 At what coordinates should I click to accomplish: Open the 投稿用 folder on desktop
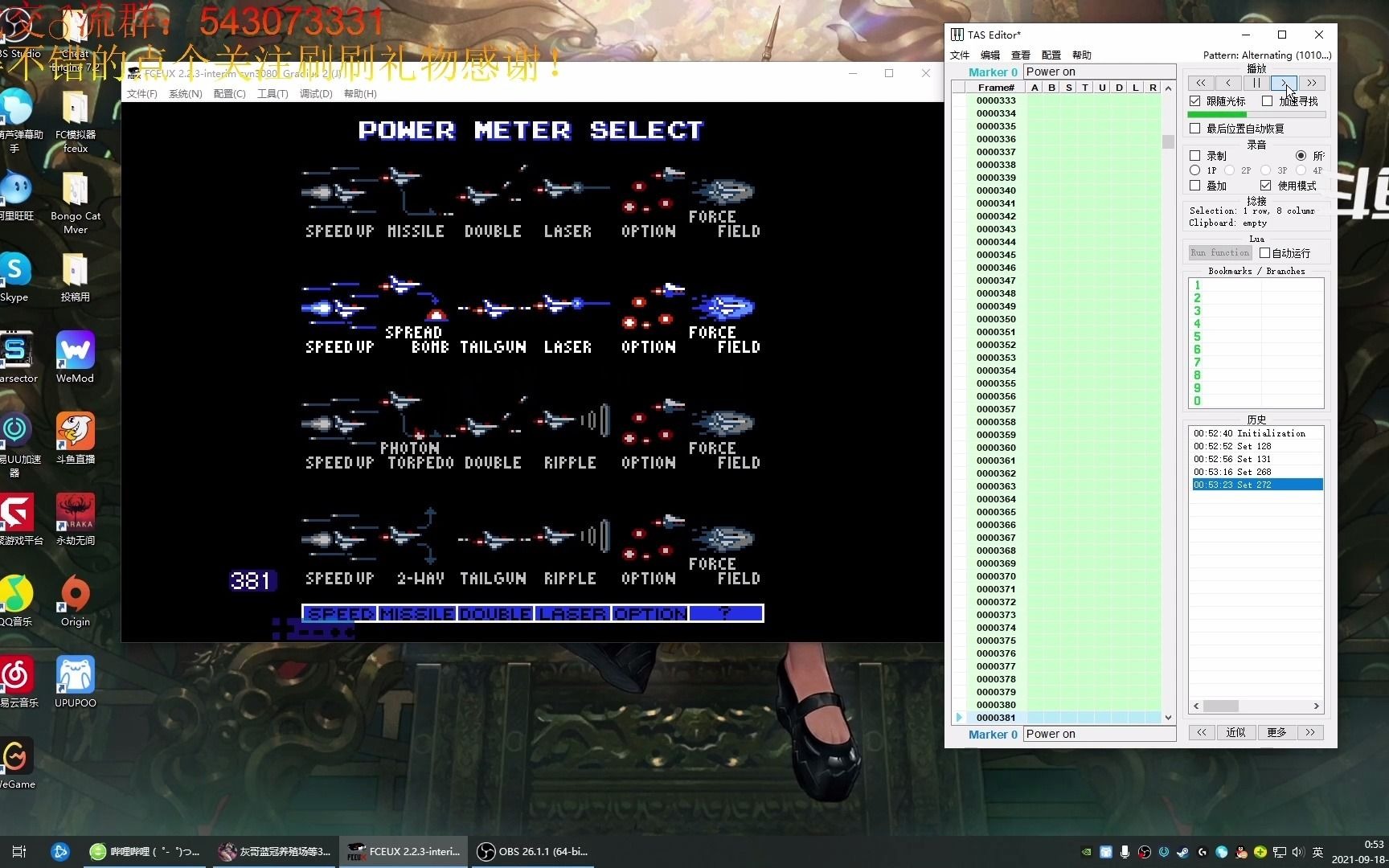[x=75, y=277]
